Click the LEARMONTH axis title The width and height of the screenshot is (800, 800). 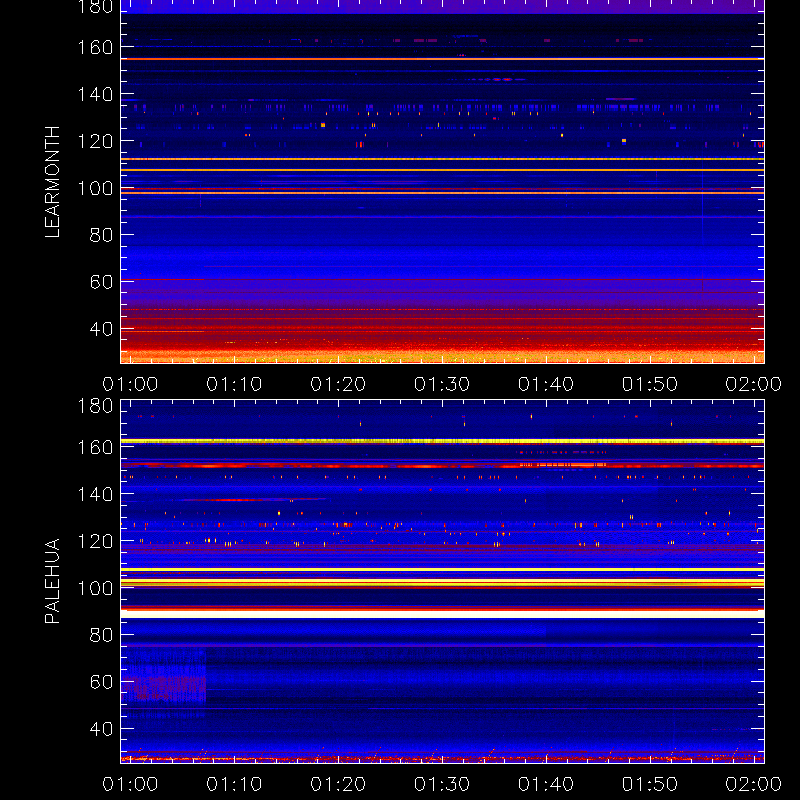pyautogui.click(x=52, y=182)
